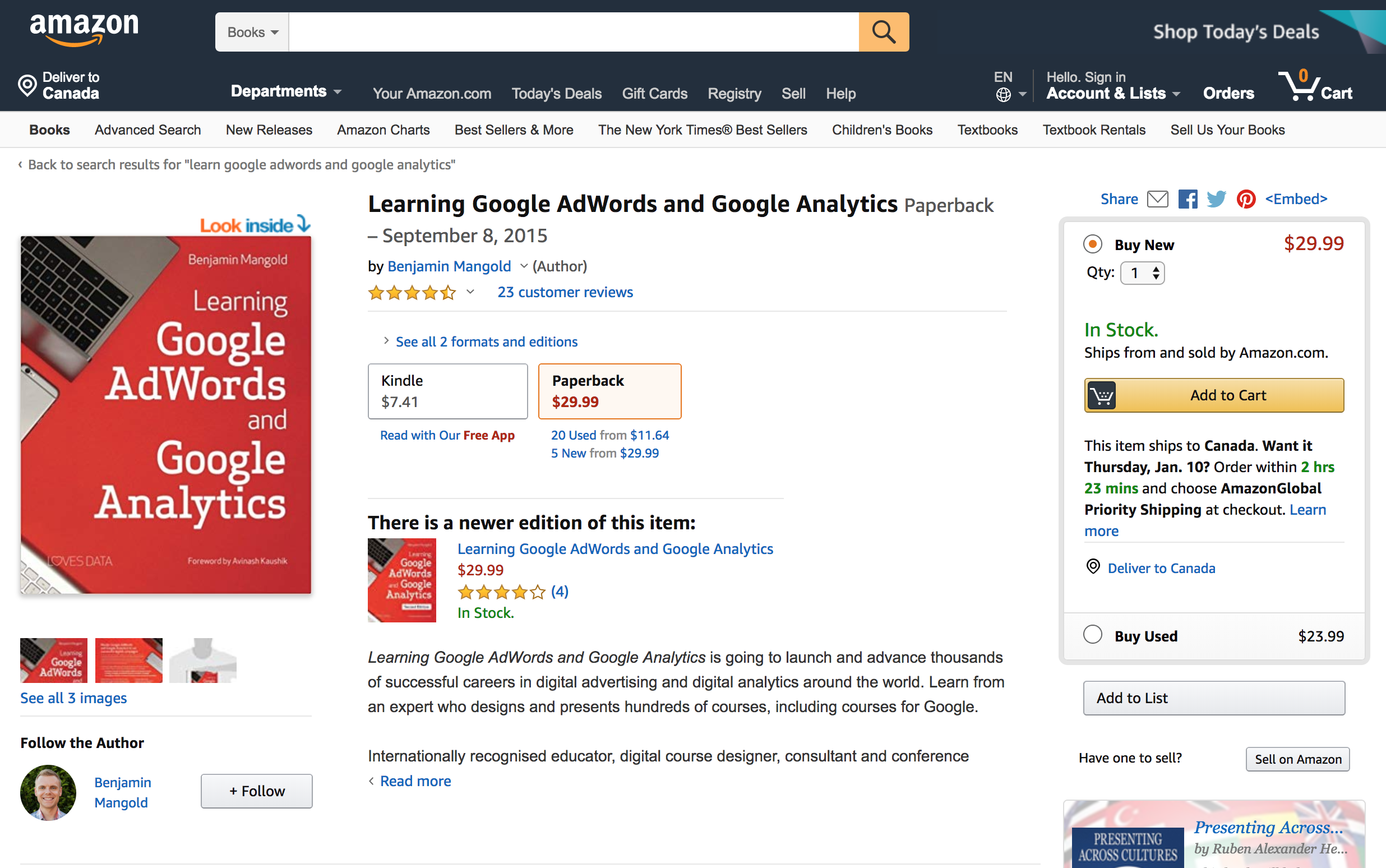
Task: Open the Departments menu
Action: (x=285, y=92)
